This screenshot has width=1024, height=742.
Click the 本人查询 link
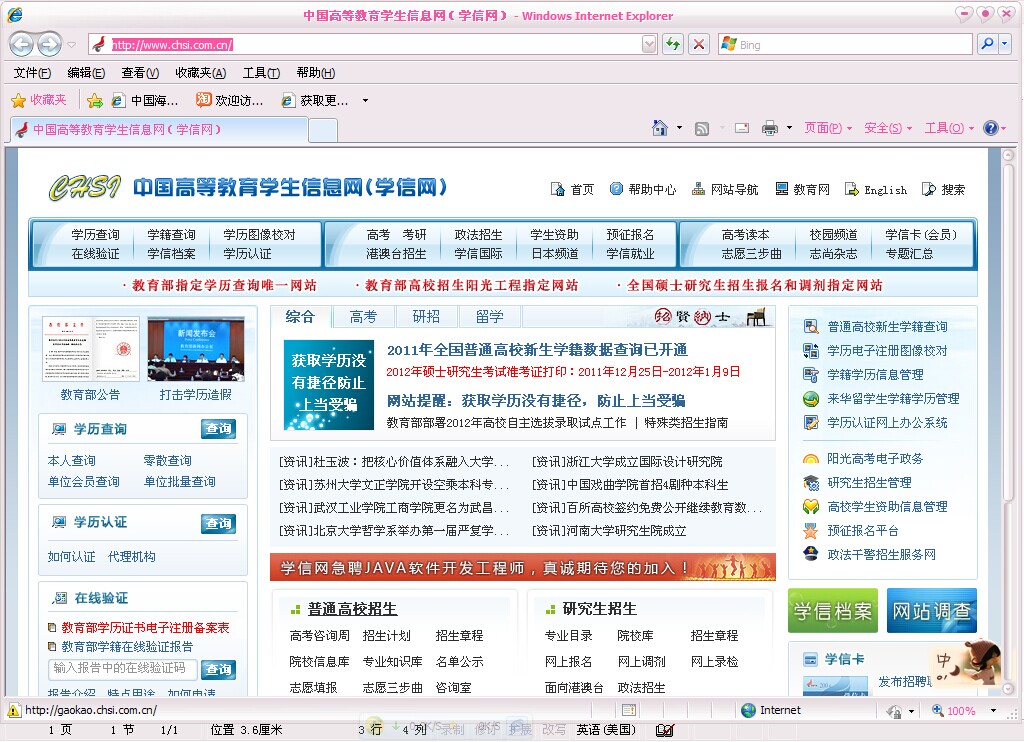(x=72, y=460)
